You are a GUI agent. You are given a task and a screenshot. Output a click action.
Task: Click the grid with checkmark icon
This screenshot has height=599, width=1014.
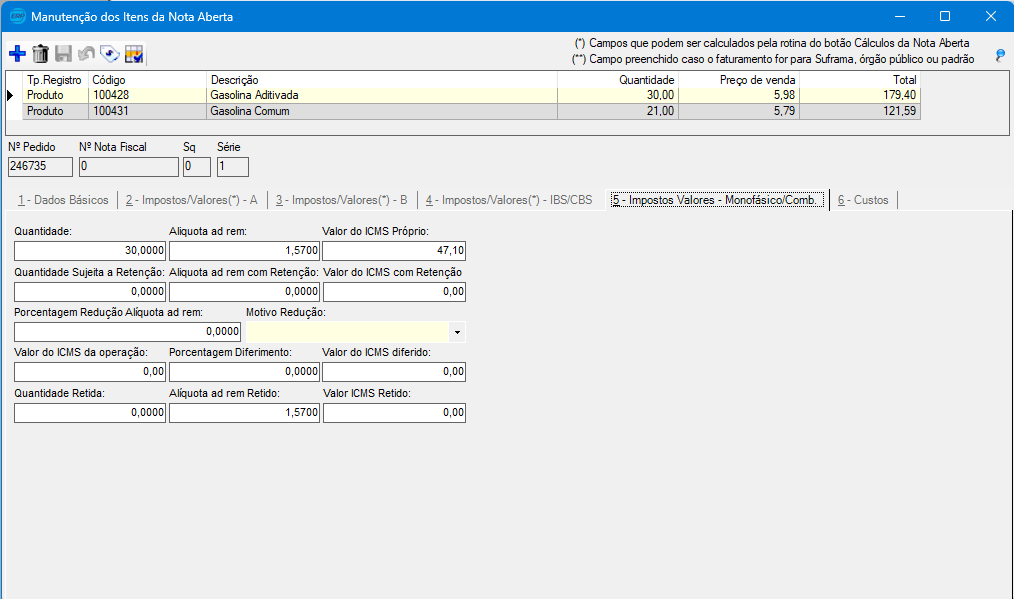(134, 54)
